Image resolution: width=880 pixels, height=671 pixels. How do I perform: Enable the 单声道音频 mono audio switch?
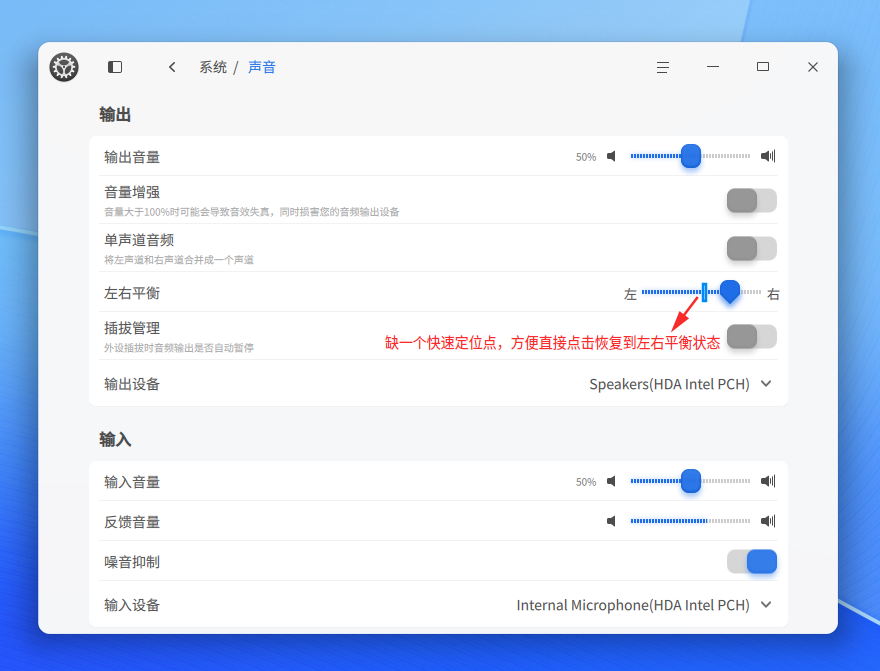(751, 248)
